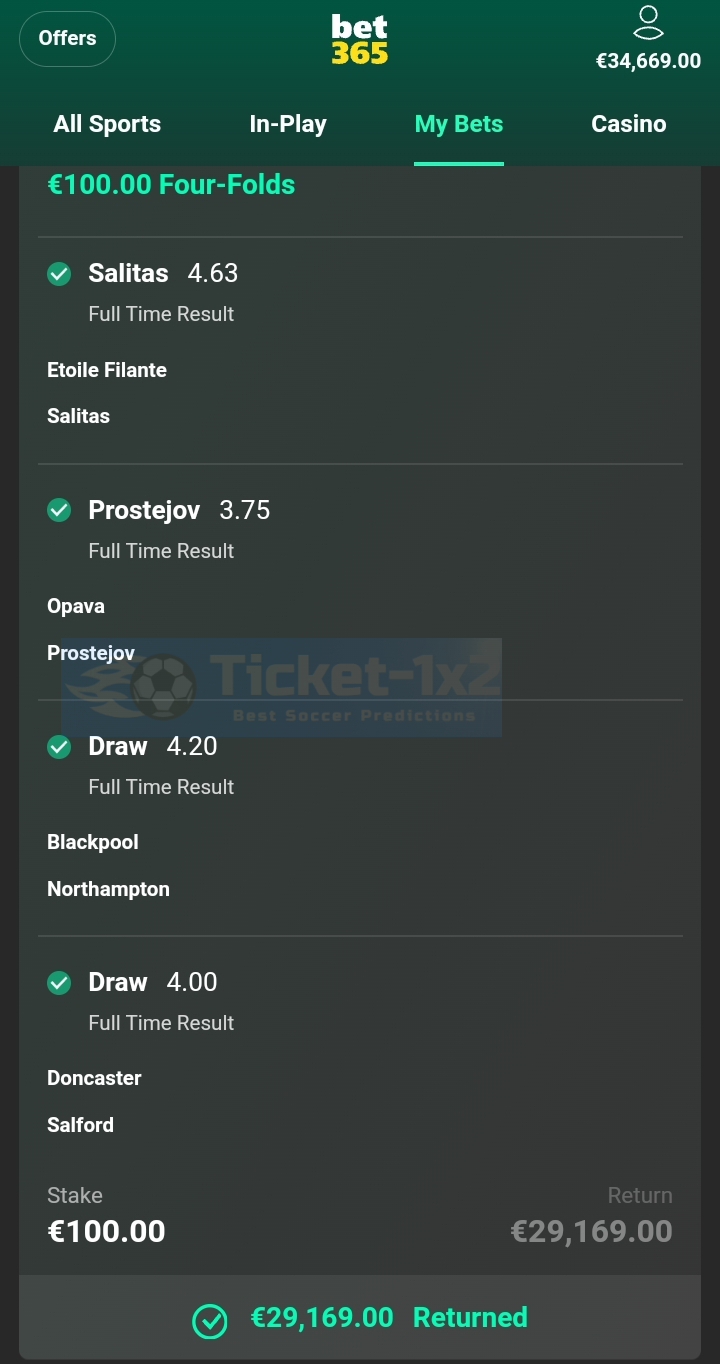Switch to the All Sports tab

(107, 124)
